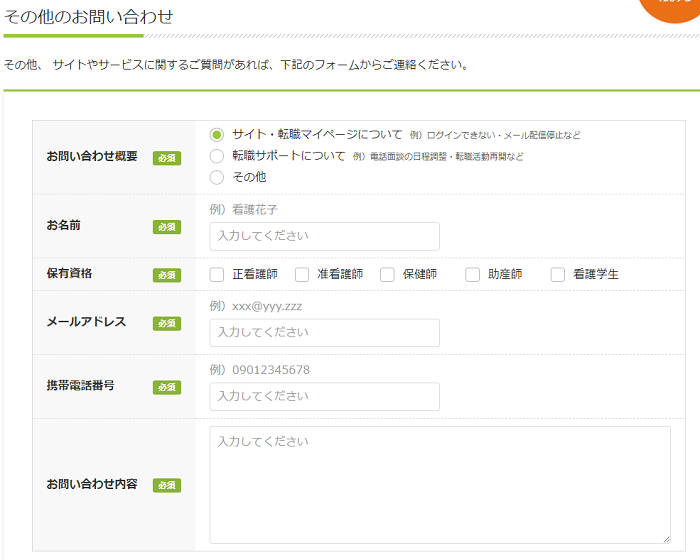
Task: Click the お名前 text input field
Action: (x=324, y=236)
